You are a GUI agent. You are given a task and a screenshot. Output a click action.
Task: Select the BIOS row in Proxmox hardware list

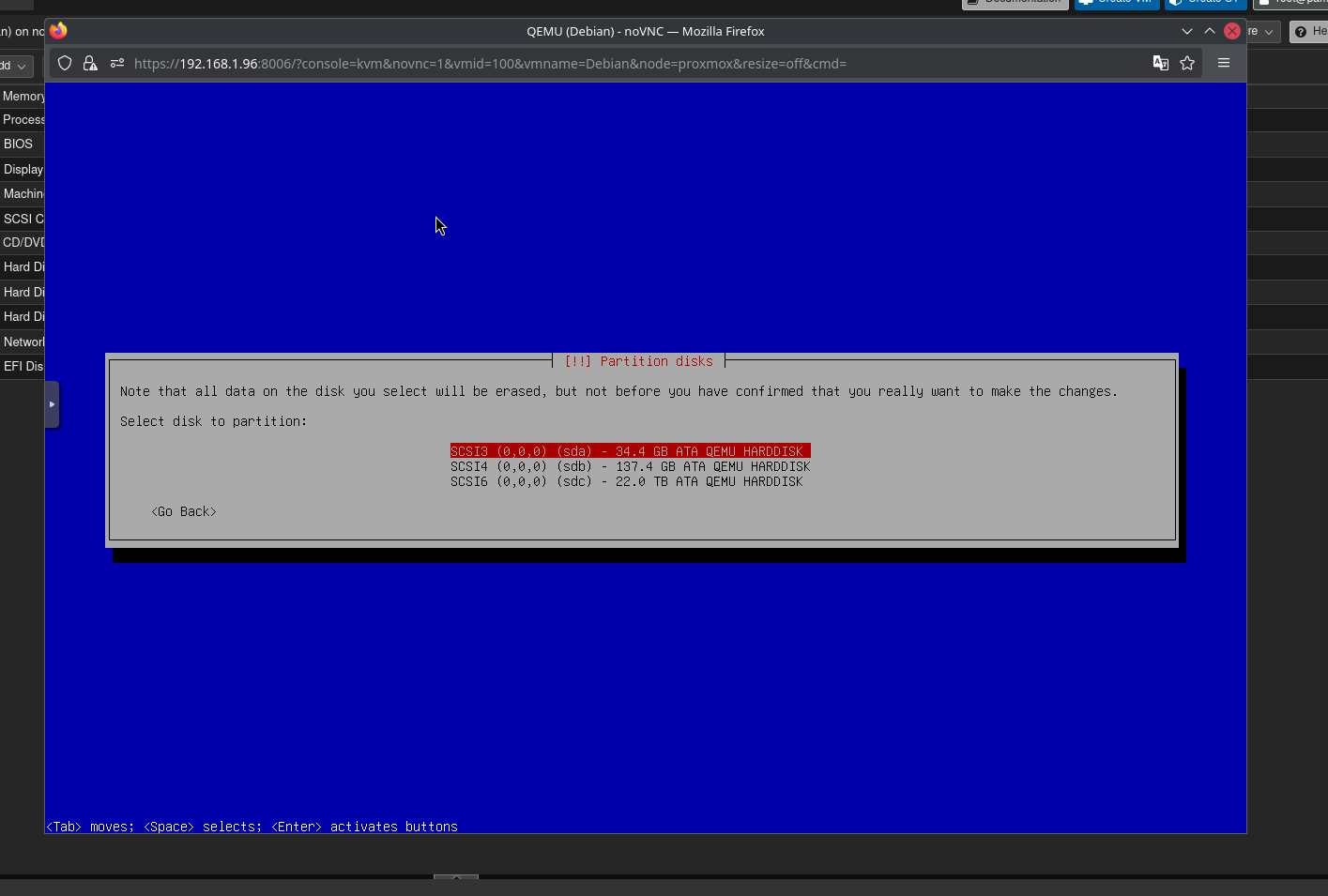[23, 144]
